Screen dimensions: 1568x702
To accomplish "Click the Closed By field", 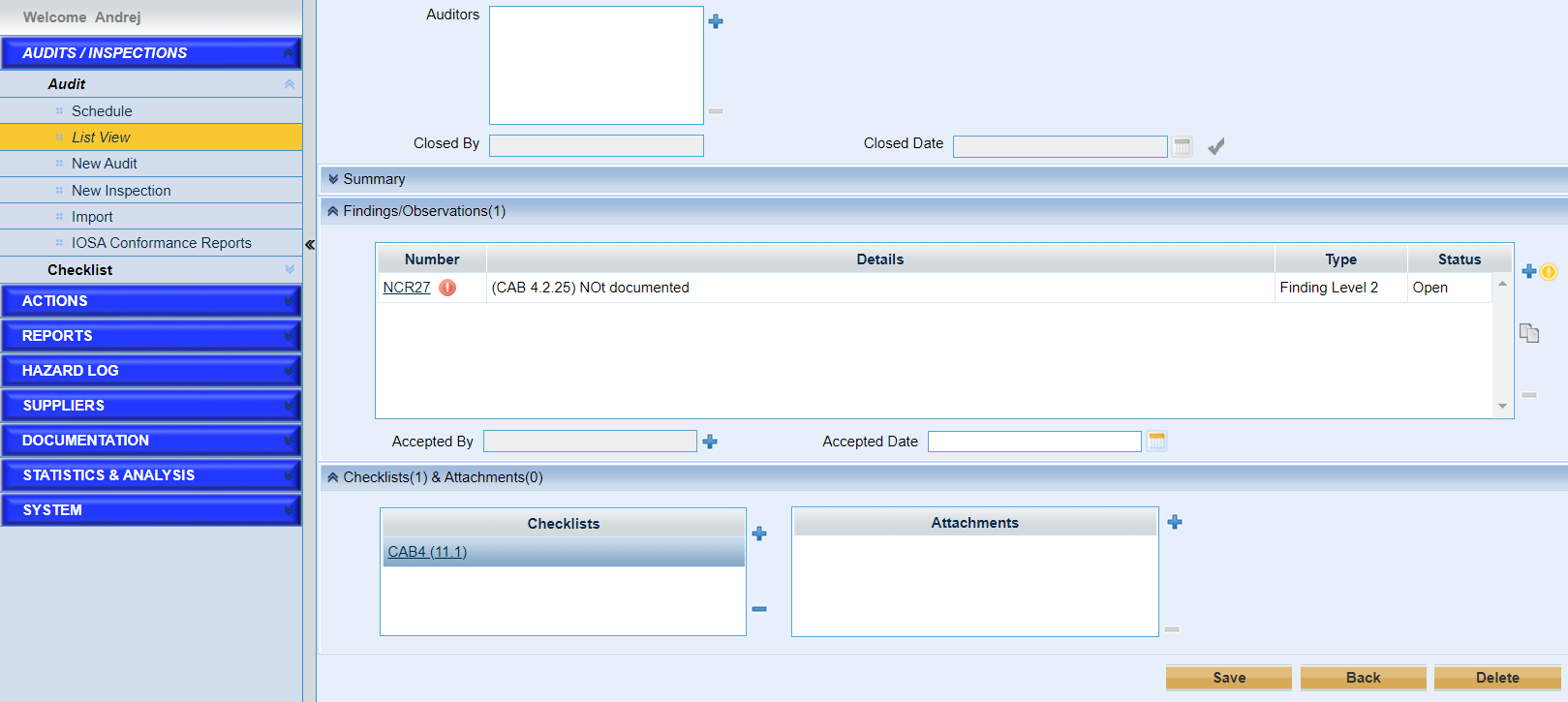I will click(597, 145).
